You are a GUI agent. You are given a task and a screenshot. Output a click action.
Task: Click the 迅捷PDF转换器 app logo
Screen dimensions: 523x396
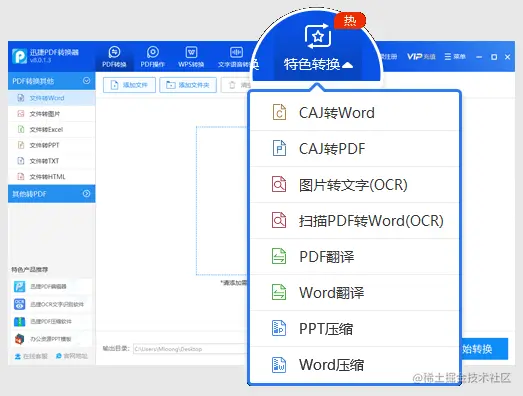19,56
